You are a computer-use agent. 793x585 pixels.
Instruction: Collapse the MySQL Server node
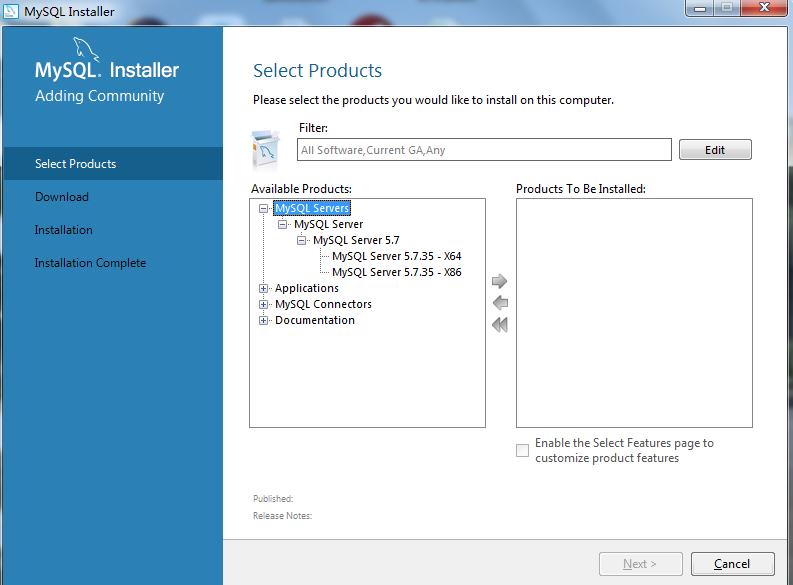pos(282,224)
